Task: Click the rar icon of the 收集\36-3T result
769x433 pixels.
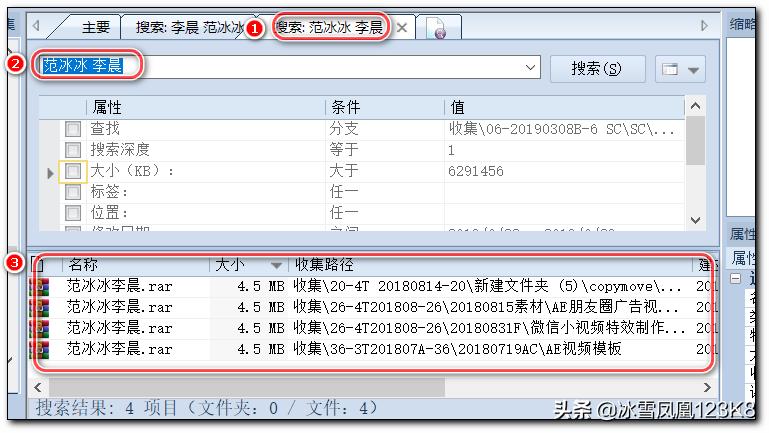Action: click(40, 350)
